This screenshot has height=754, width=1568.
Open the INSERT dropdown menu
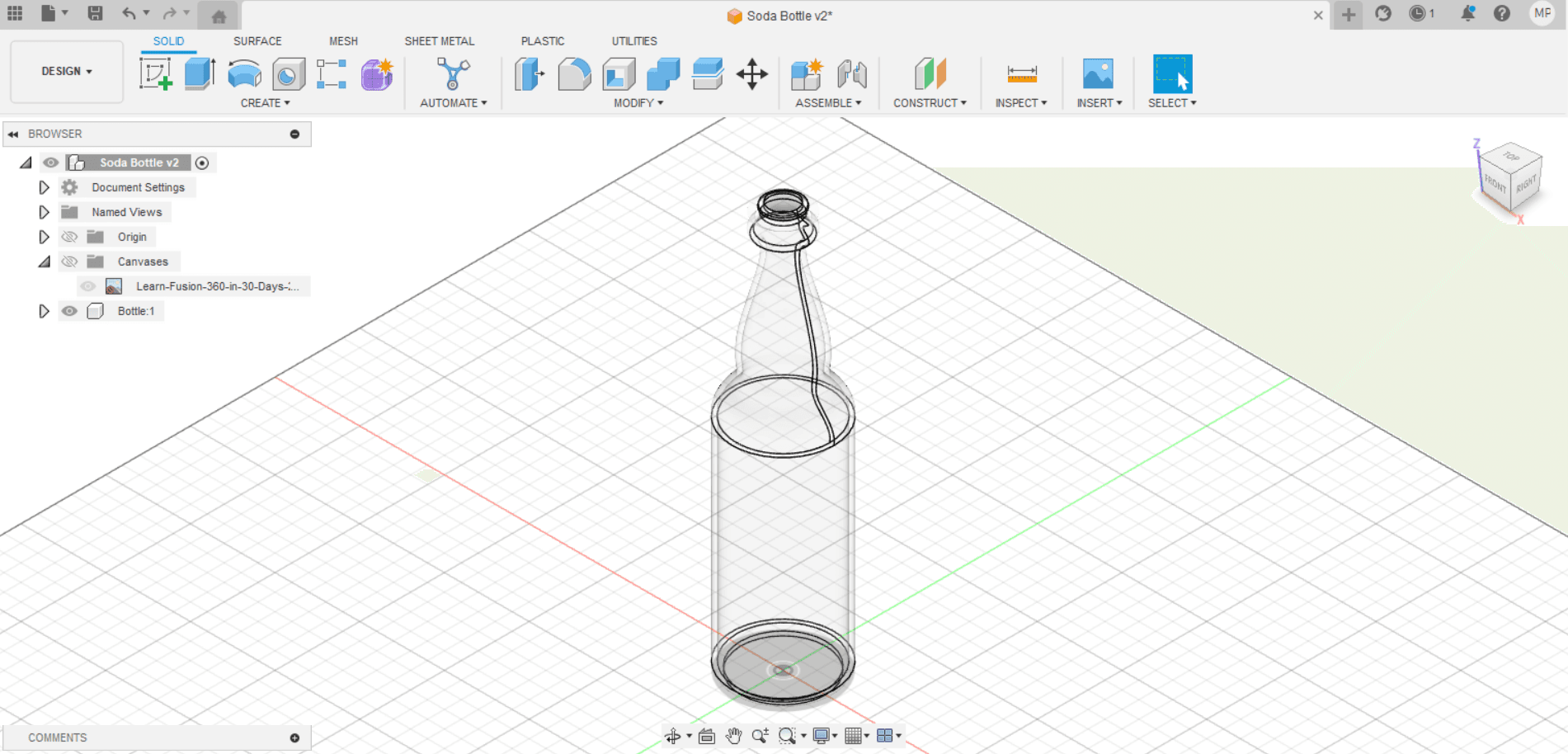(x=1099, y=103)
